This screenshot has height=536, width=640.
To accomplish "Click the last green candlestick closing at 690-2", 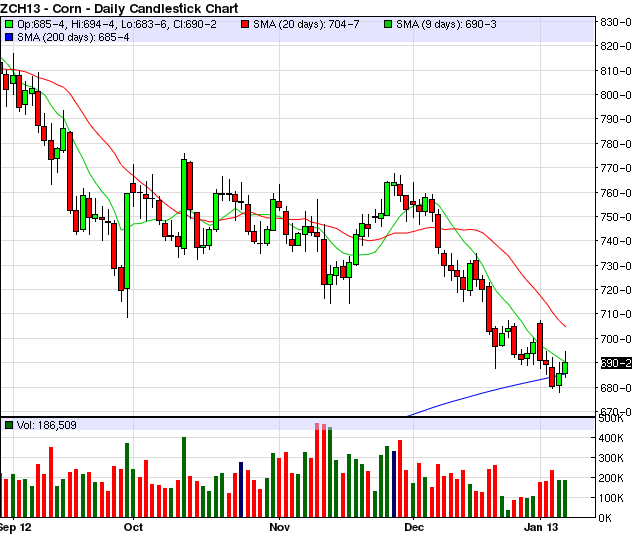I will 565,368.
